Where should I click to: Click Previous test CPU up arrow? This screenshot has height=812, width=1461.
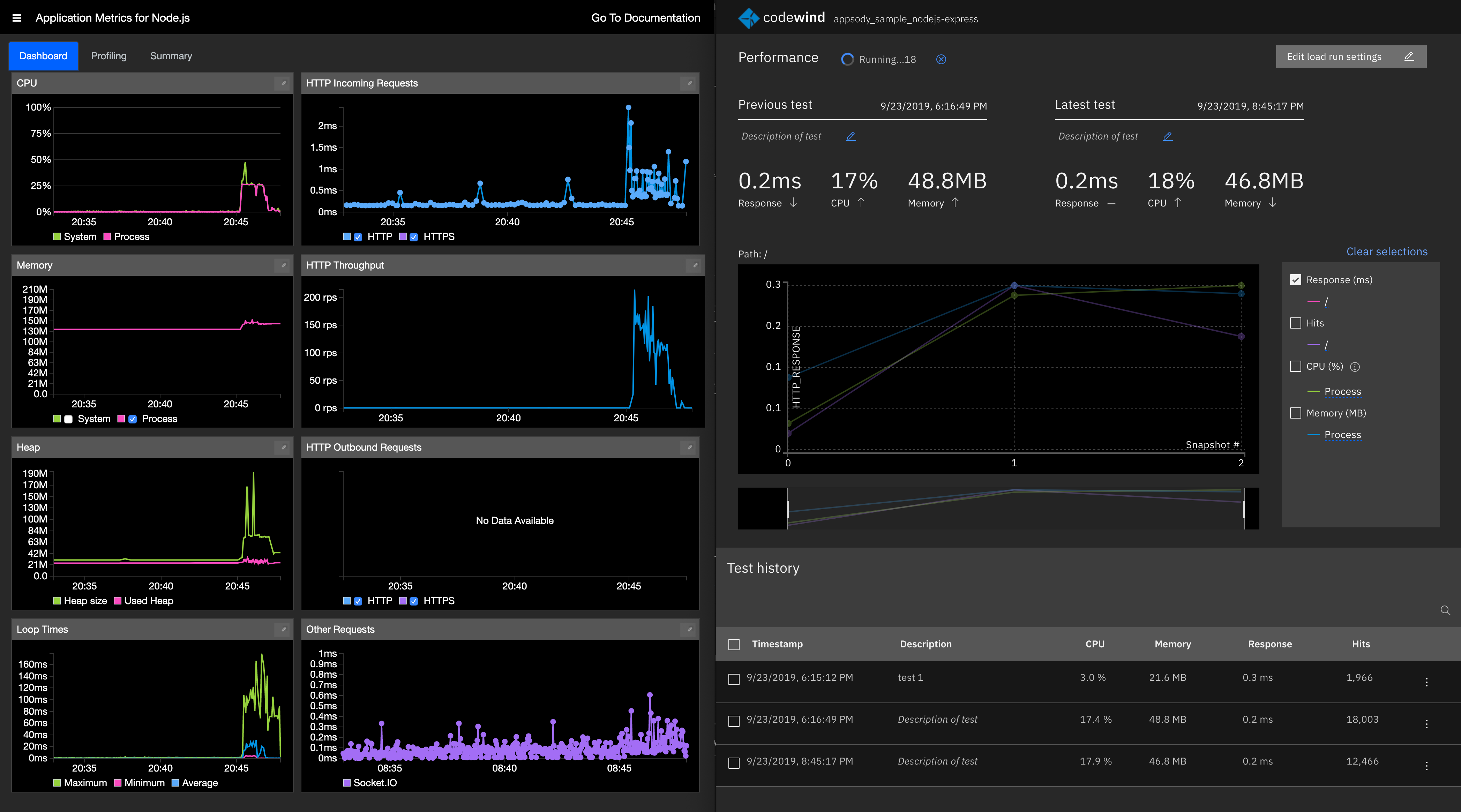[861, 202]
